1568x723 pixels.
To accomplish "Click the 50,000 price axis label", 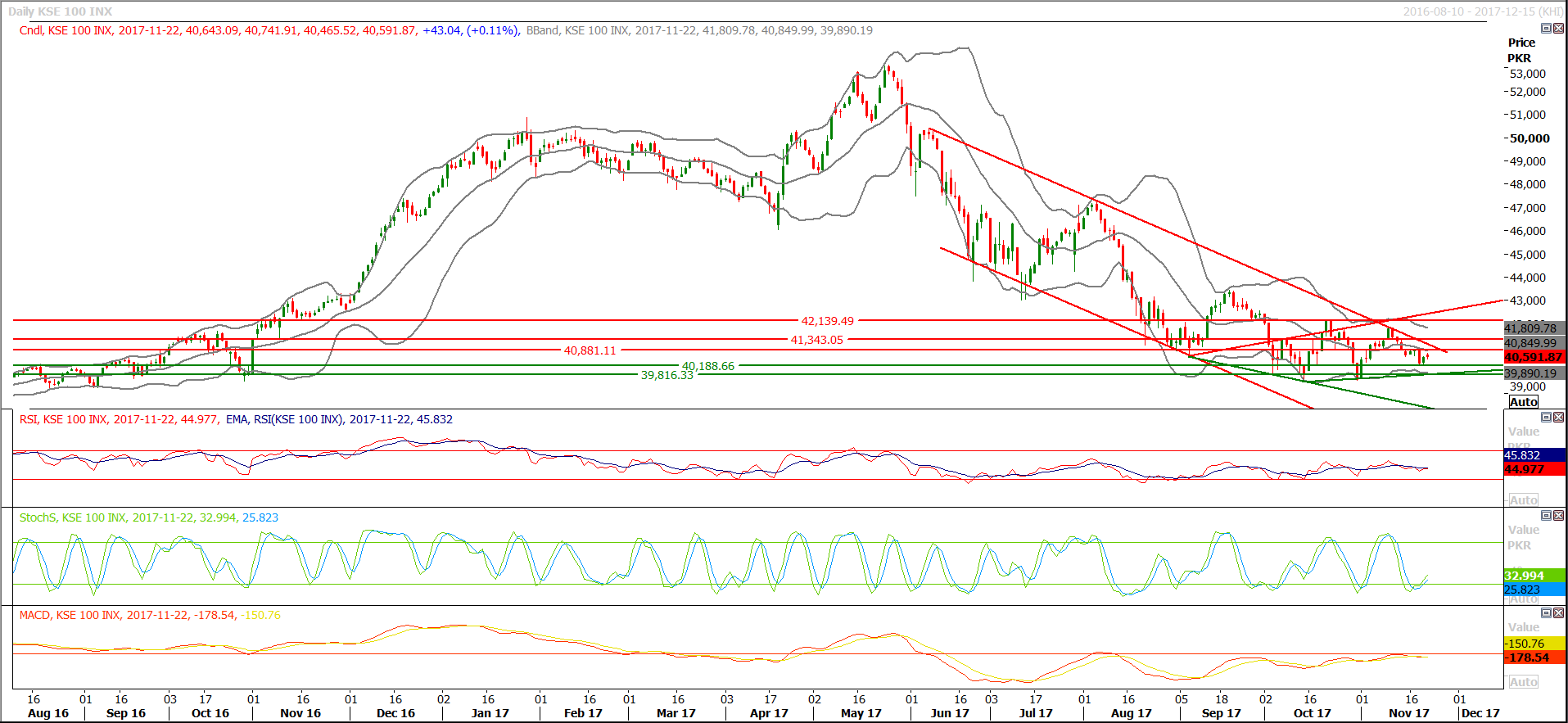I will point(1530,138).
